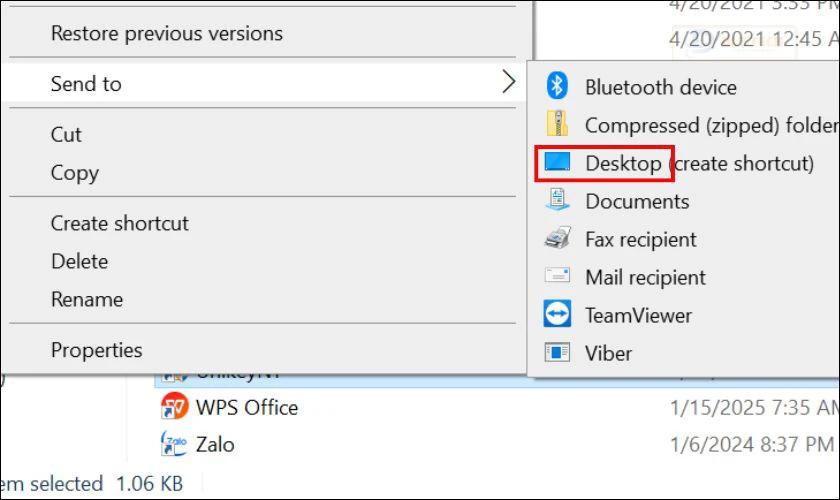This screenshot has height=500, width=840.
Task: Click the WPS Office file icon
Action: [x=175, y=406]
